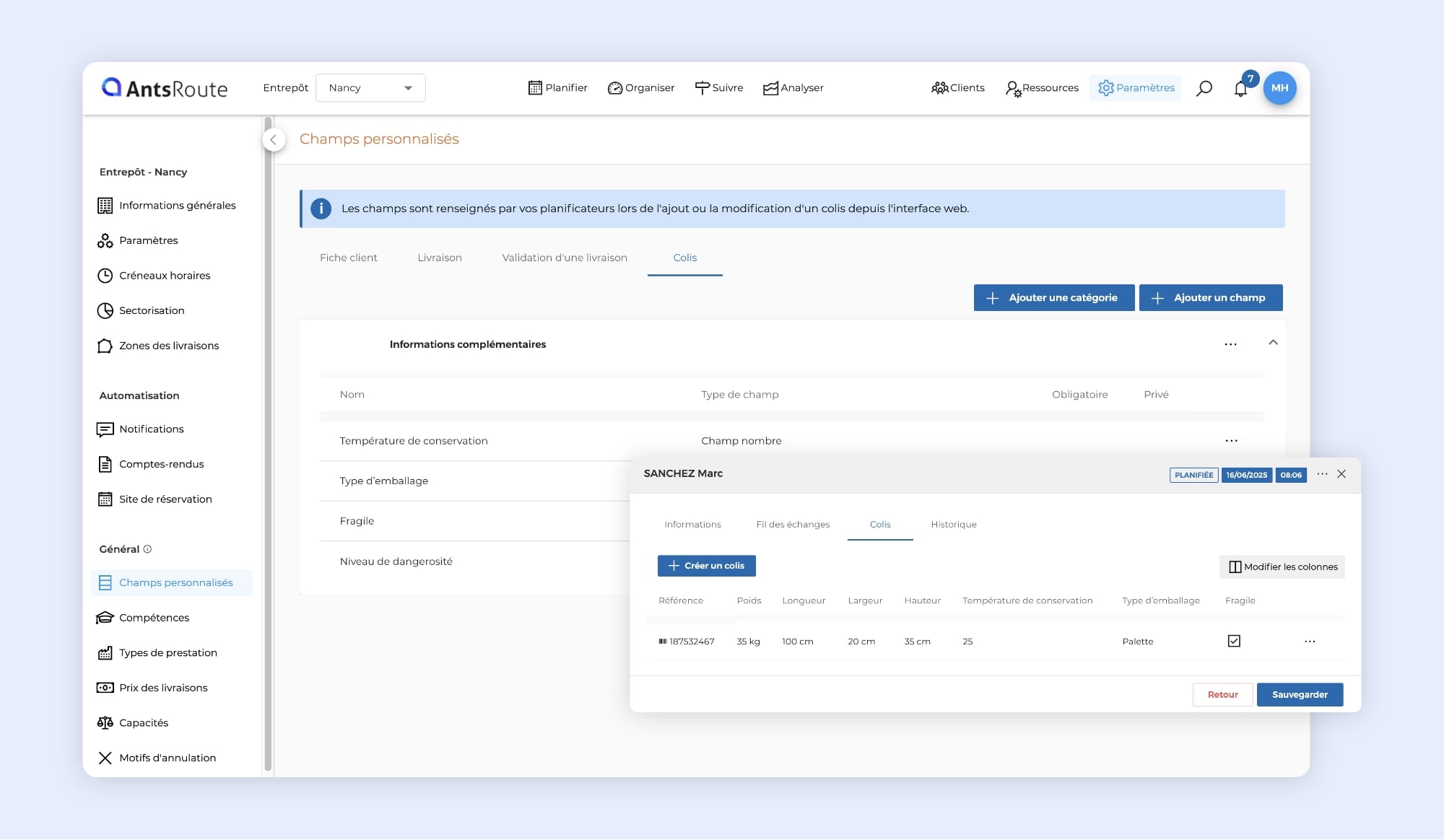1444x840 pixels.
Task: Switch to the Livraison tab
Action: [x=439, y=258]
